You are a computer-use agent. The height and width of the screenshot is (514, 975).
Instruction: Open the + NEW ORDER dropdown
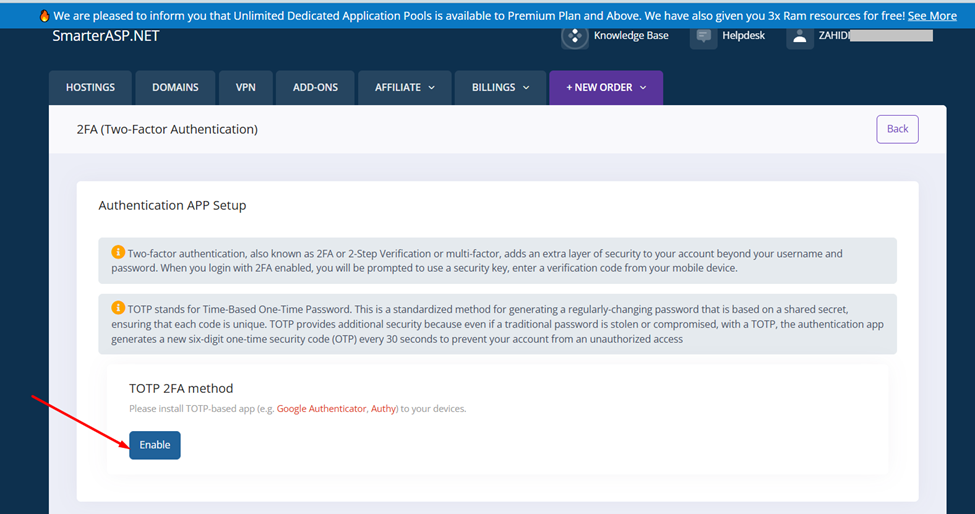[605, 88]
